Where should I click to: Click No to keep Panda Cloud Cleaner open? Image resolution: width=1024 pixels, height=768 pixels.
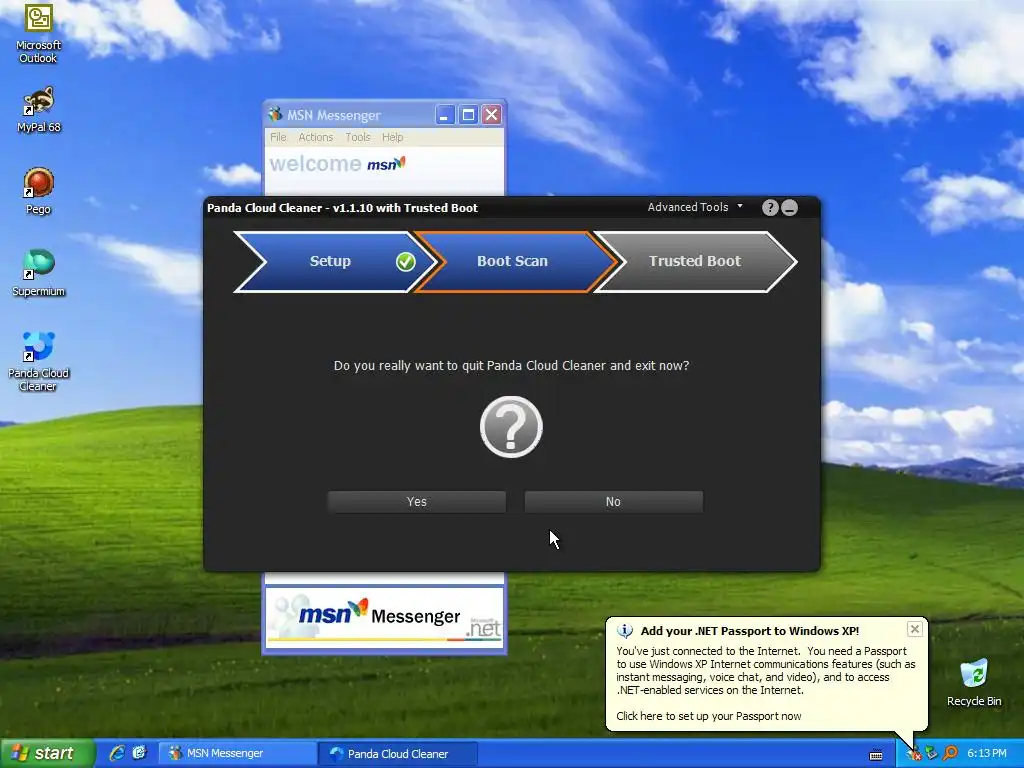tap(613, 502)
